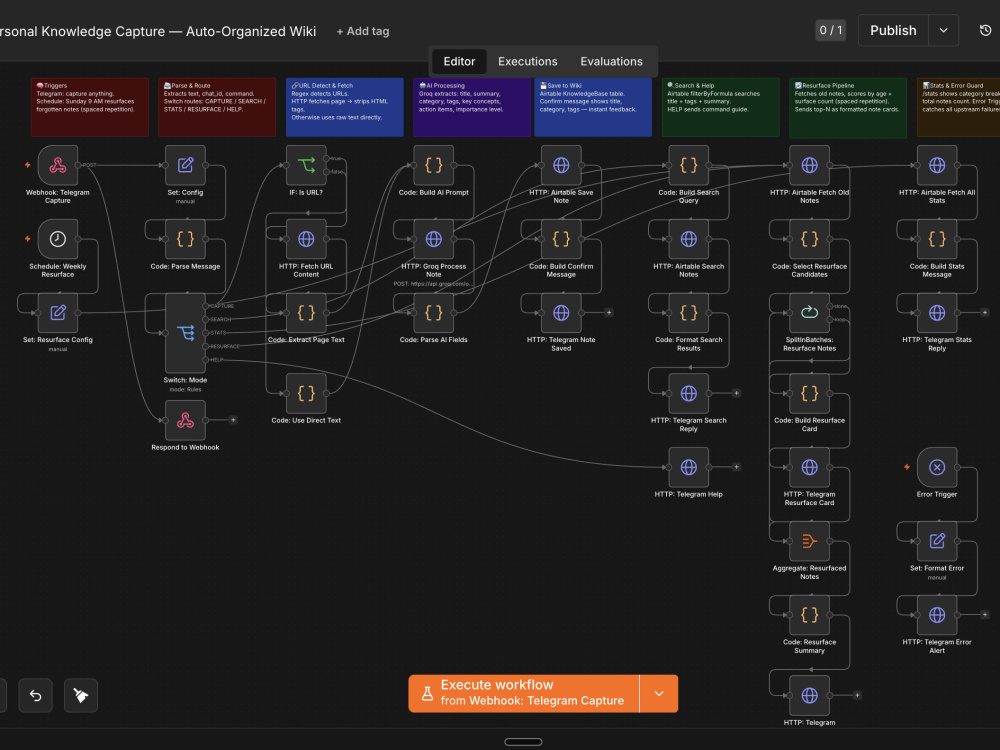Click the undo arrow button
The image size is (1000, 750).
pos(36,695)
